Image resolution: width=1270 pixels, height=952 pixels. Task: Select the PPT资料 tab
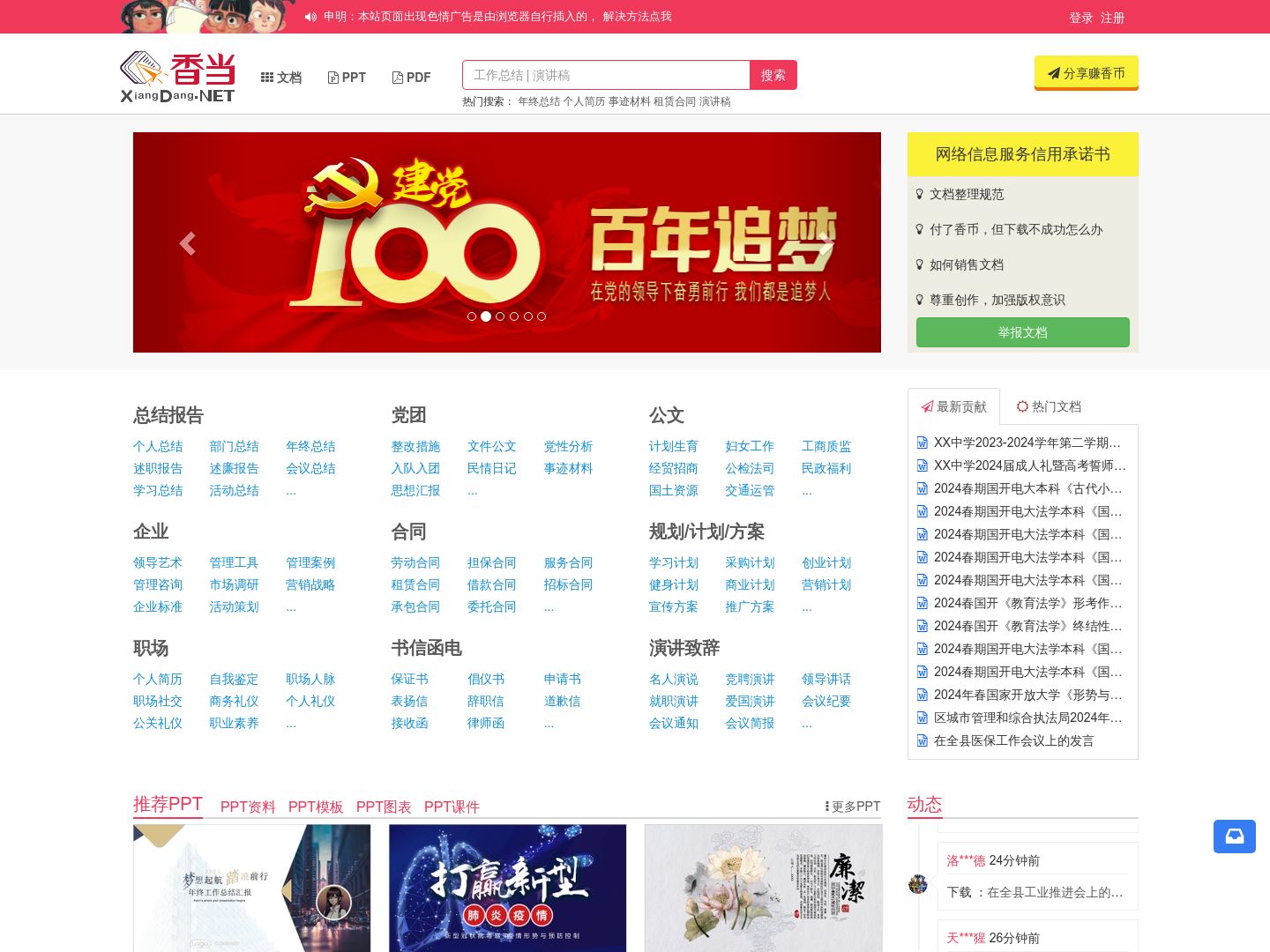[x=248, y=807]
